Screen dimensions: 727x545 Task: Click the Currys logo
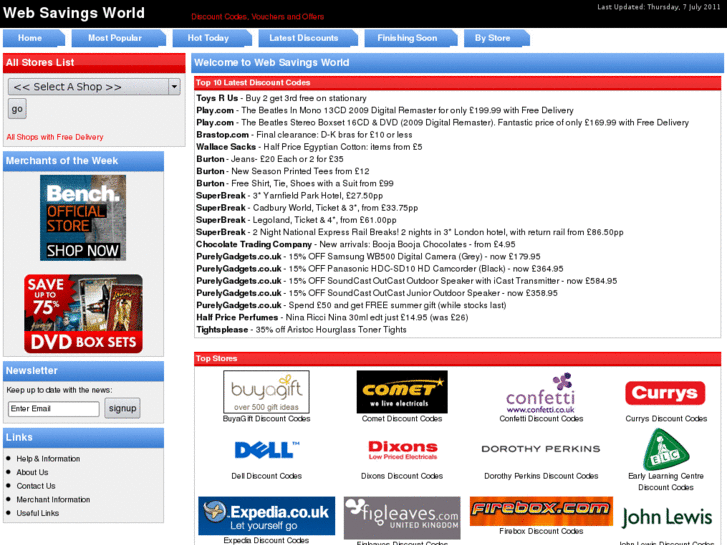665,393
